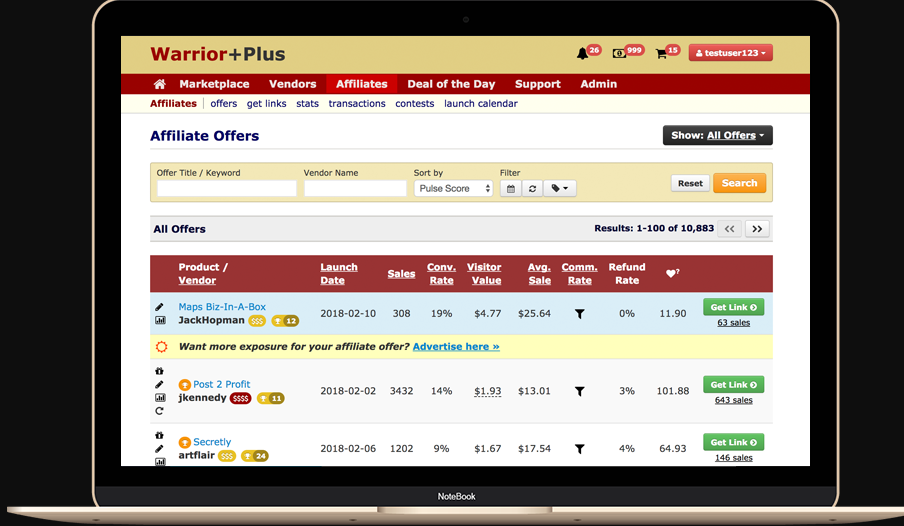Click the funnel icon in Secretly row
Screen dimensions: 904x526
(x=580, y=449)
